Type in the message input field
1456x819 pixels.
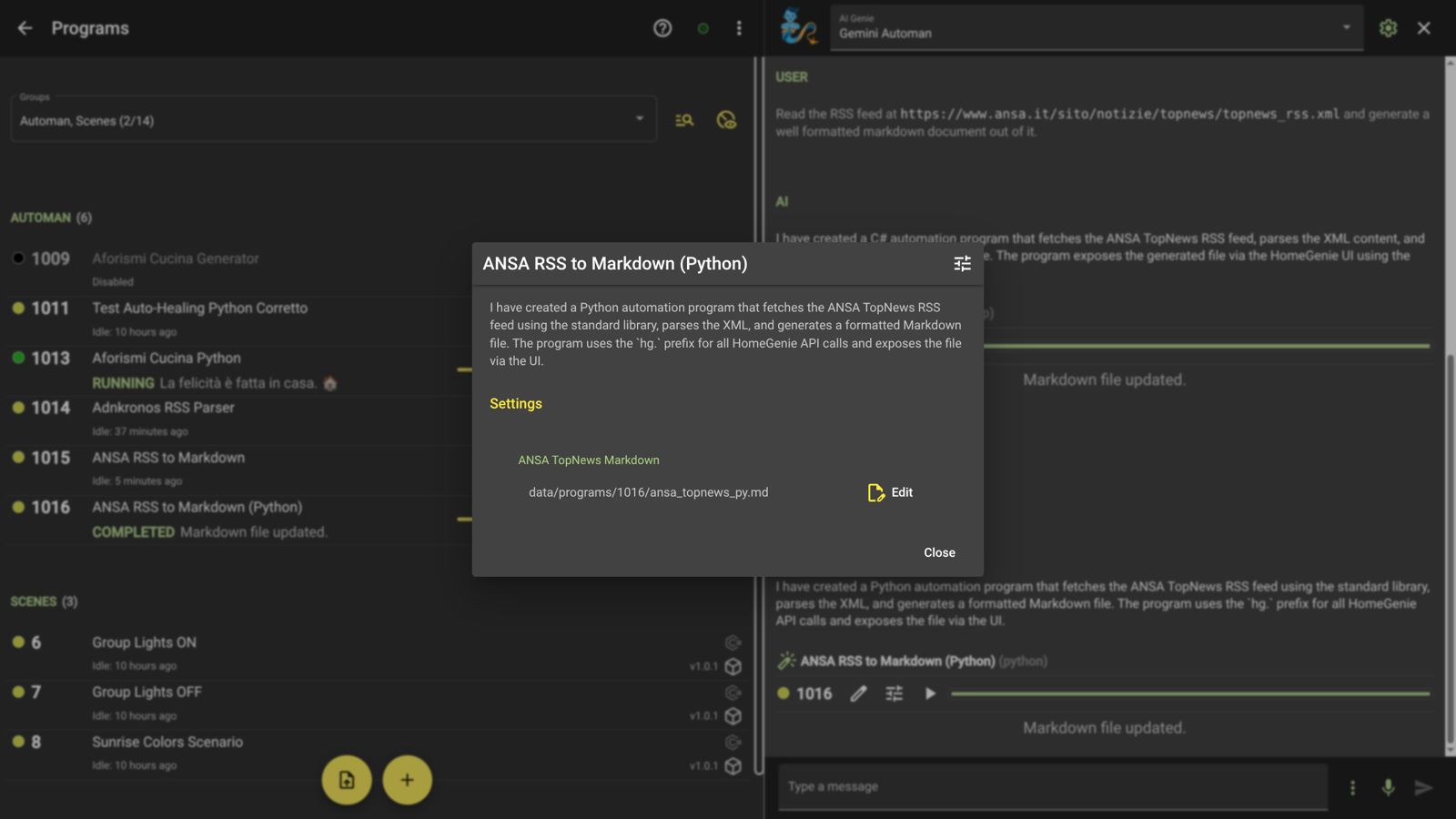(1051, 786)
